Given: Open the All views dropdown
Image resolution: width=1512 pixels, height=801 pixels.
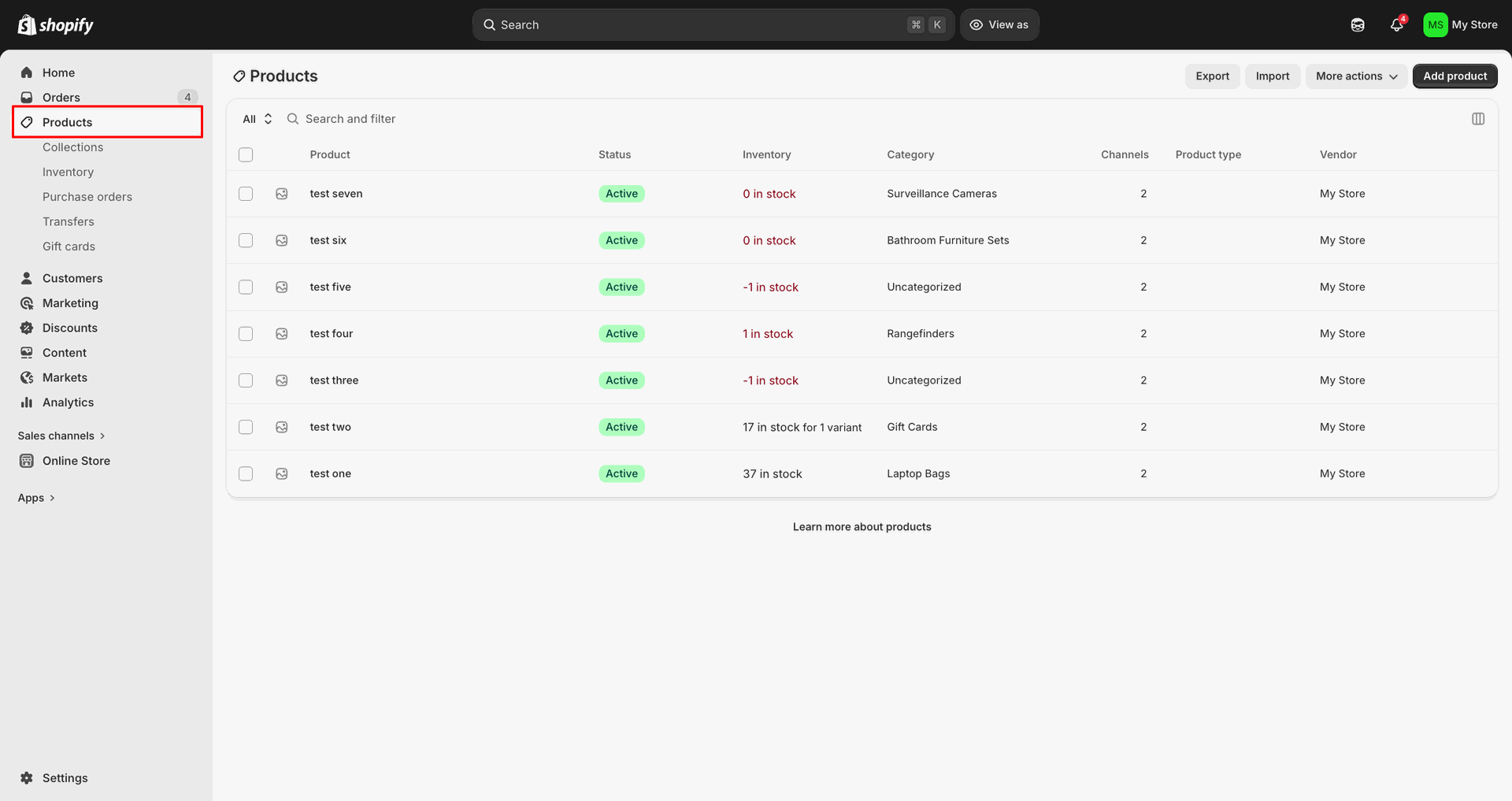Looking at the screenshot, I should click(x=258, y=119).
